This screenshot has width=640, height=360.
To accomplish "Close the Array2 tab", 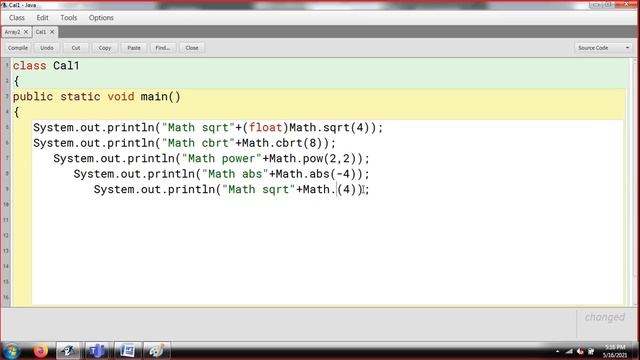I will point(26,32).
